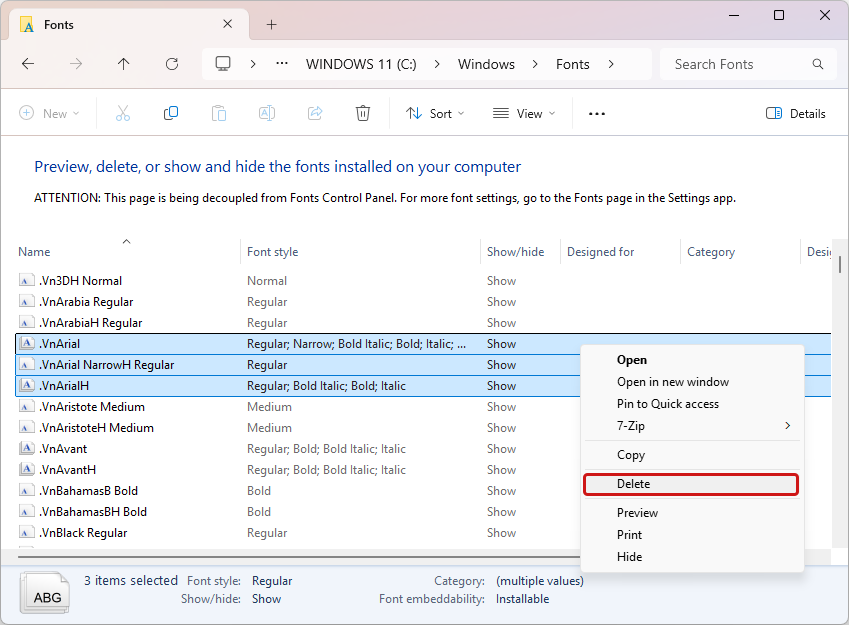Image resolution: width=849 pixels, height=625 pixels.
Task: Sort by the Name column header
Action: (127, 252)
